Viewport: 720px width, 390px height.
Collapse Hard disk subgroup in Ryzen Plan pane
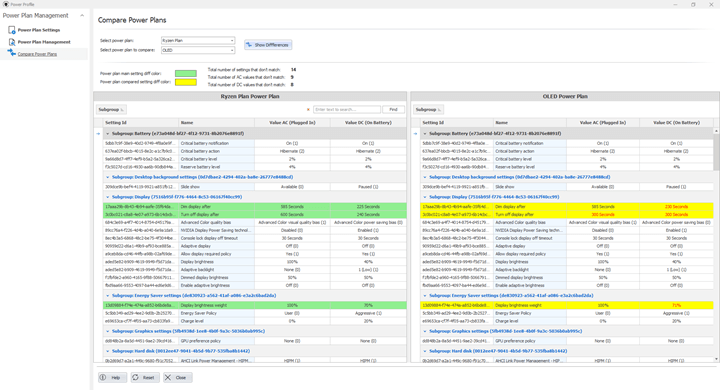tap(108, 351)
